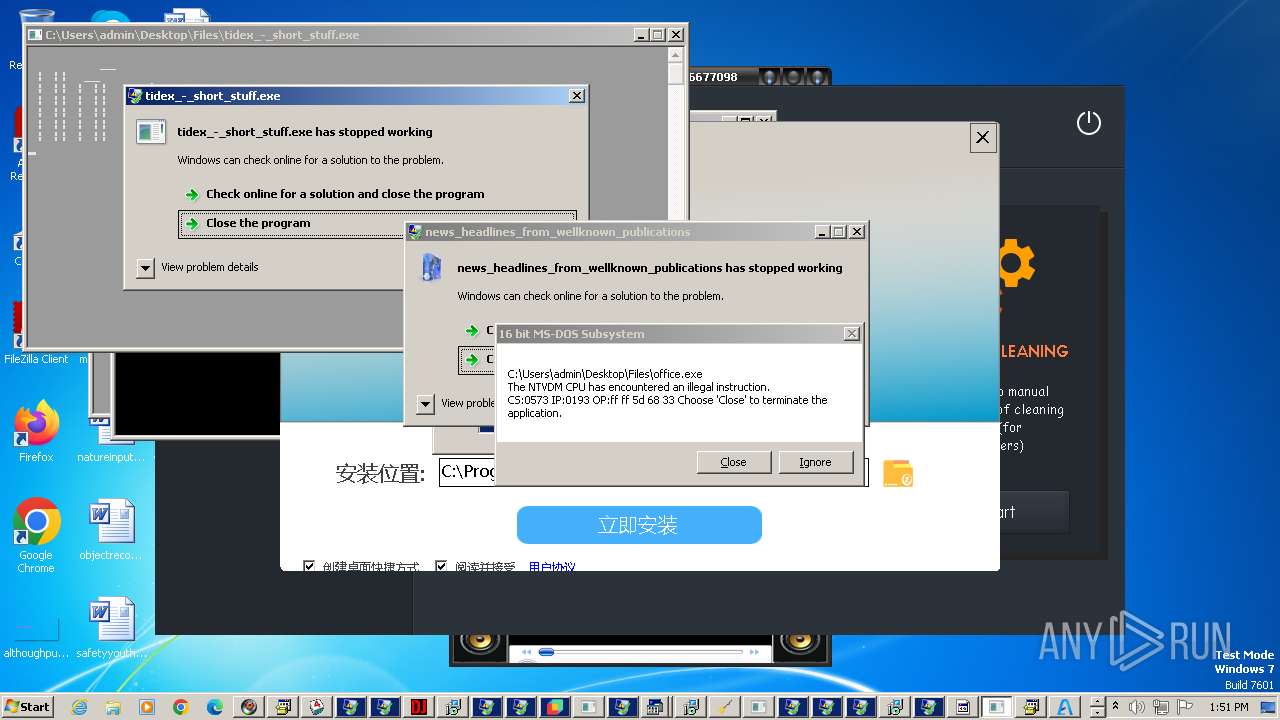Viewport: 1280px width, 720px height.
Task: Toggle the 阅读并接受 agreement checkbox
Action: coord(441,566)
